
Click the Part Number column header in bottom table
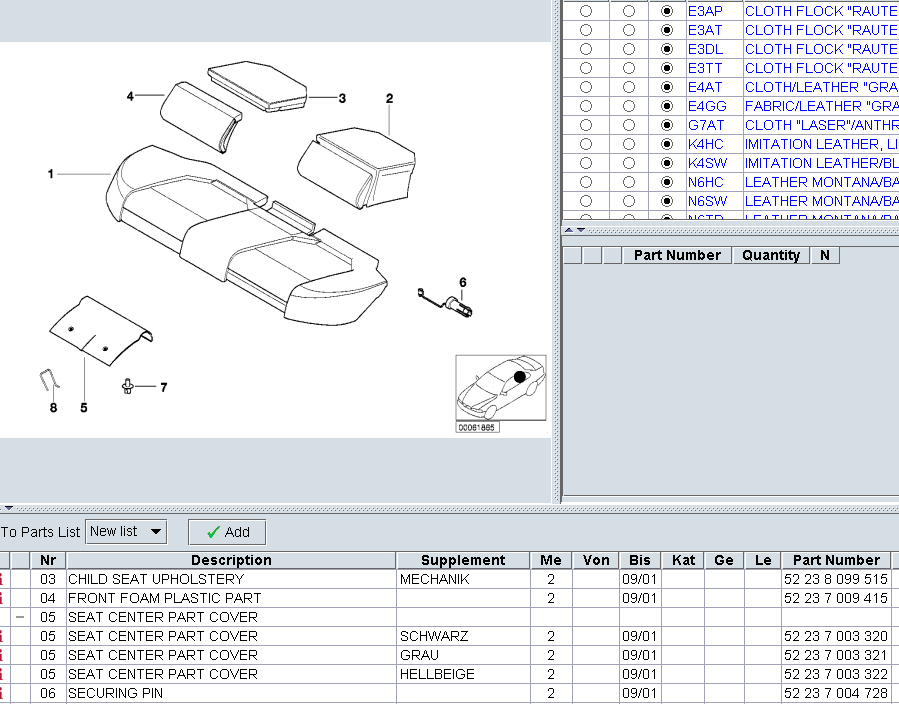tap(836, 560)
